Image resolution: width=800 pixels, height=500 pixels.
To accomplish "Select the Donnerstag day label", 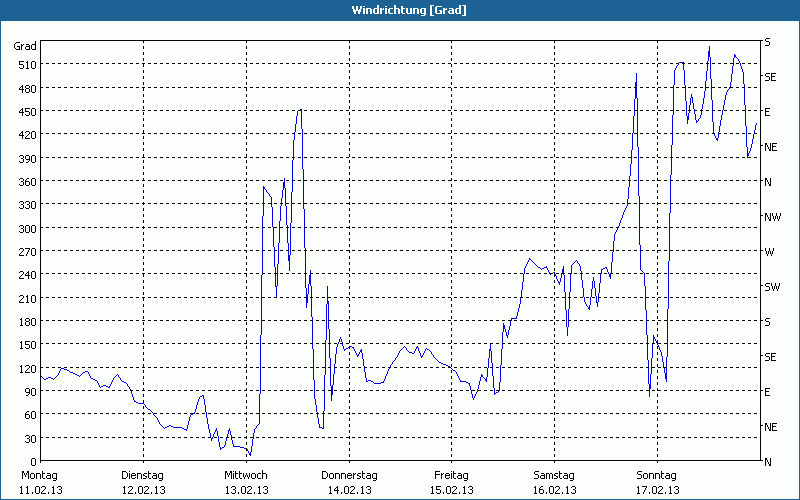I will click(349, 476).
